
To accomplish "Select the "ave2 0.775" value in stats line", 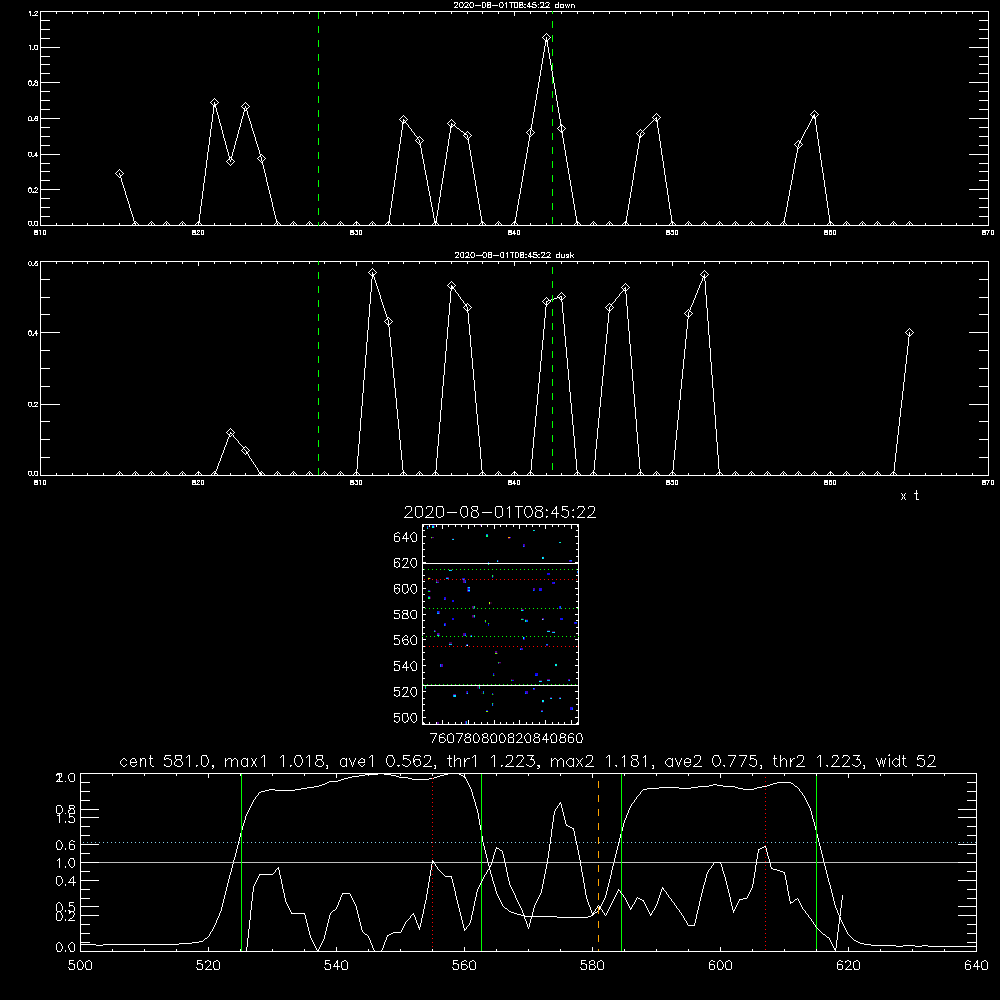I will click(x=712, y=761).
